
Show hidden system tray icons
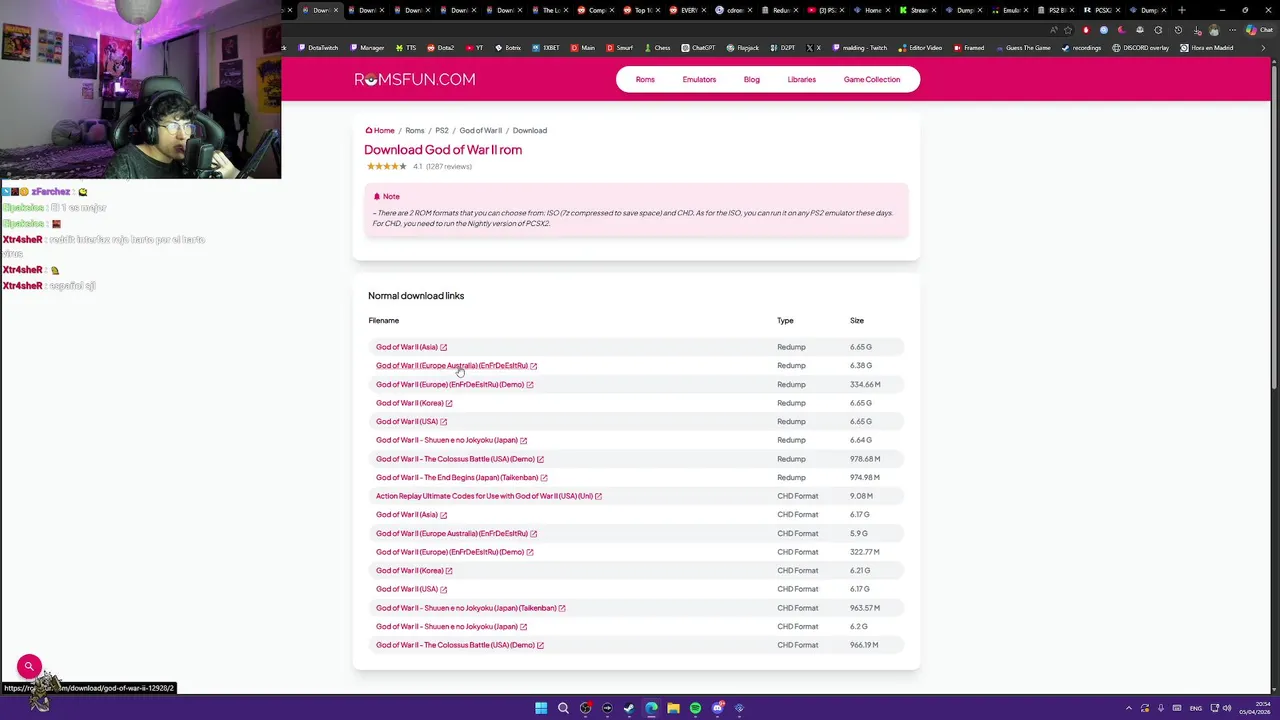click(x=1129, y=708)
